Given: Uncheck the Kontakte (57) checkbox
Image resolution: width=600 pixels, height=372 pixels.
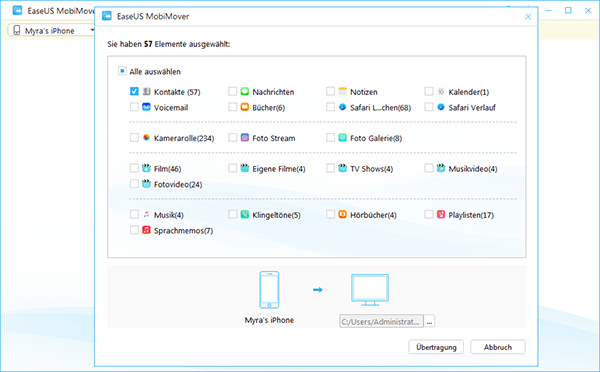Looking at the screenshot, I should coord(134,91).
